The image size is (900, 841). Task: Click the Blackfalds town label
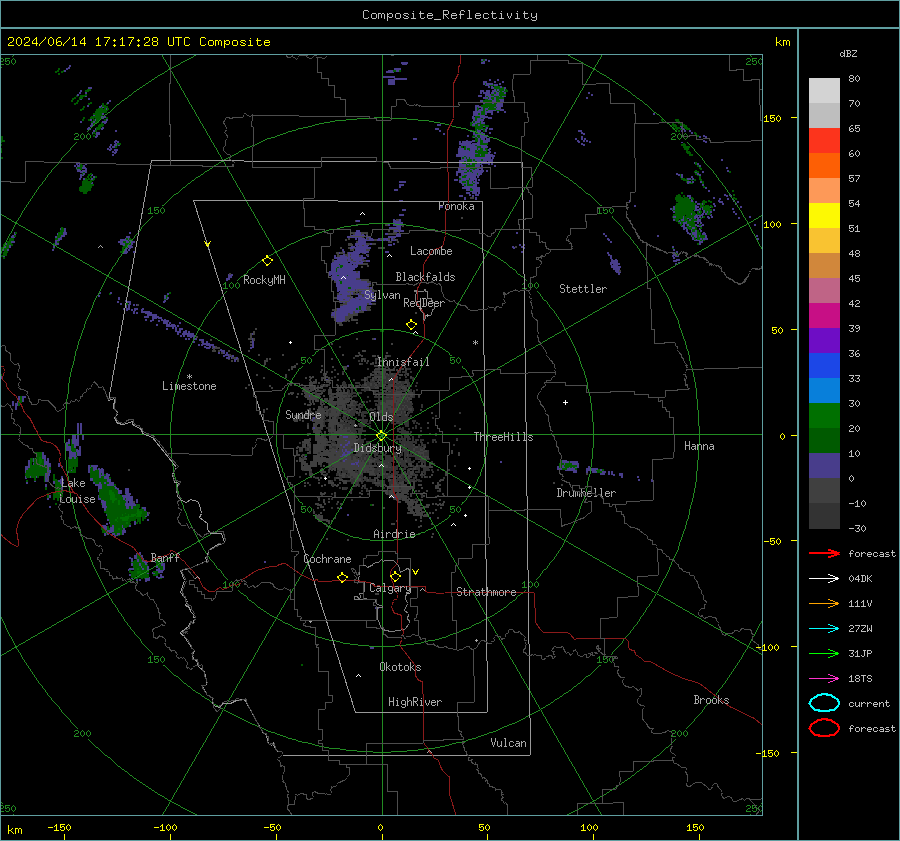[425, 277]
